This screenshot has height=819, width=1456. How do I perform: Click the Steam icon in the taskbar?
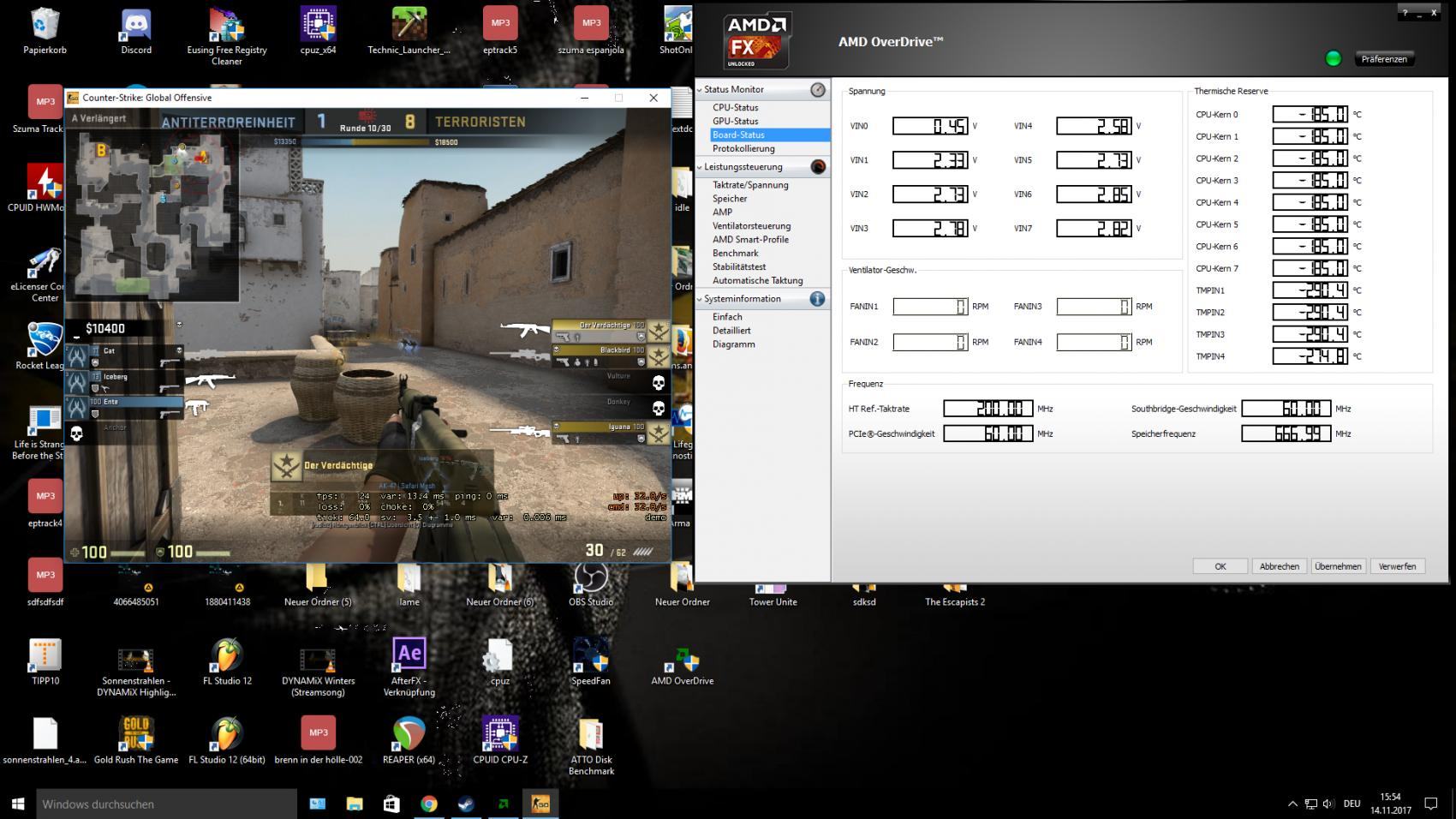coord(466,804)
